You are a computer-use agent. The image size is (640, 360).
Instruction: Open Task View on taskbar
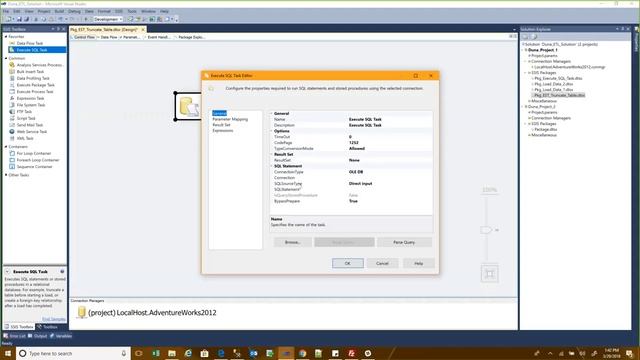point(139,353)
